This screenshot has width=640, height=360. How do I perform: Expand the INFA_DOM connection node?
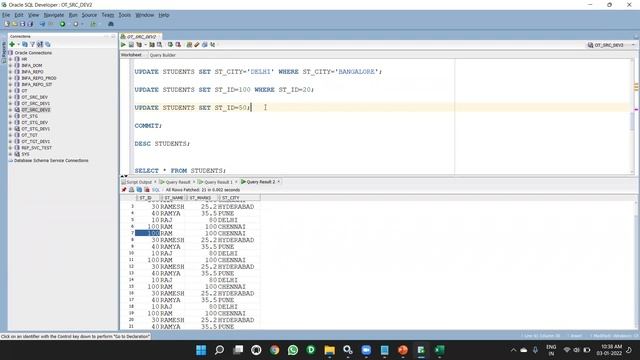click(11, 65)
